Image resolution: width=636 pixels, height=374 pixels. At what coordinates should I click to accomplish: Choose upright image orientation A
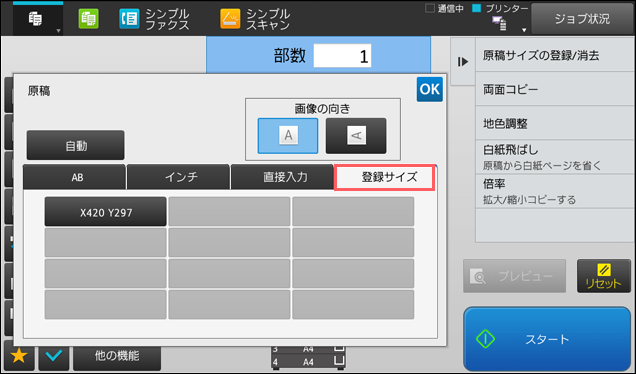288,136
